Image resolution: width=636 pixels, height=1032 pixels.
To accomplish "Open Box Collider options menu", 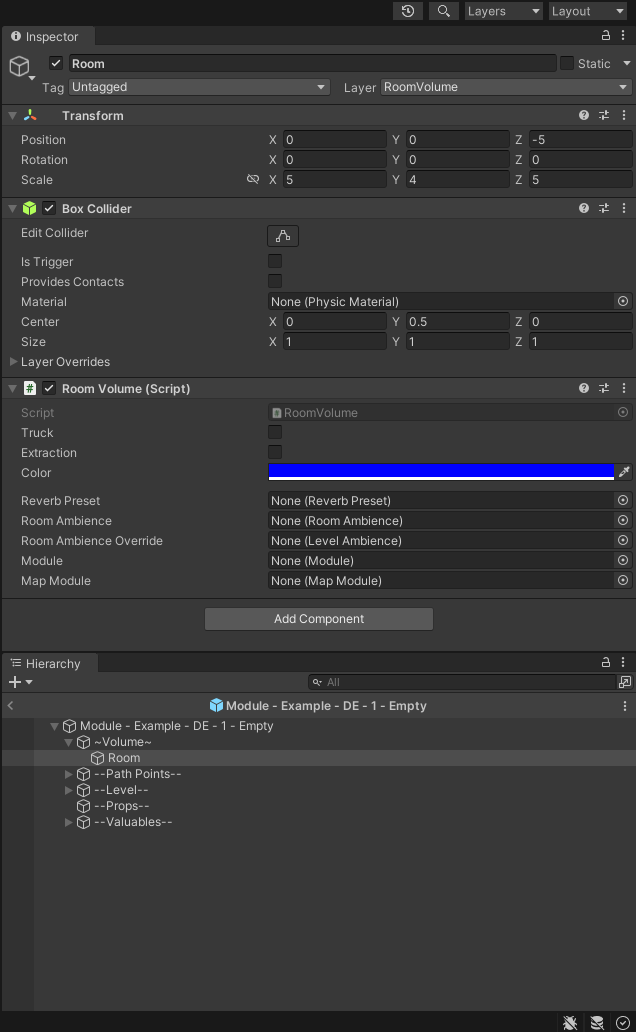I will click(623, 208).
